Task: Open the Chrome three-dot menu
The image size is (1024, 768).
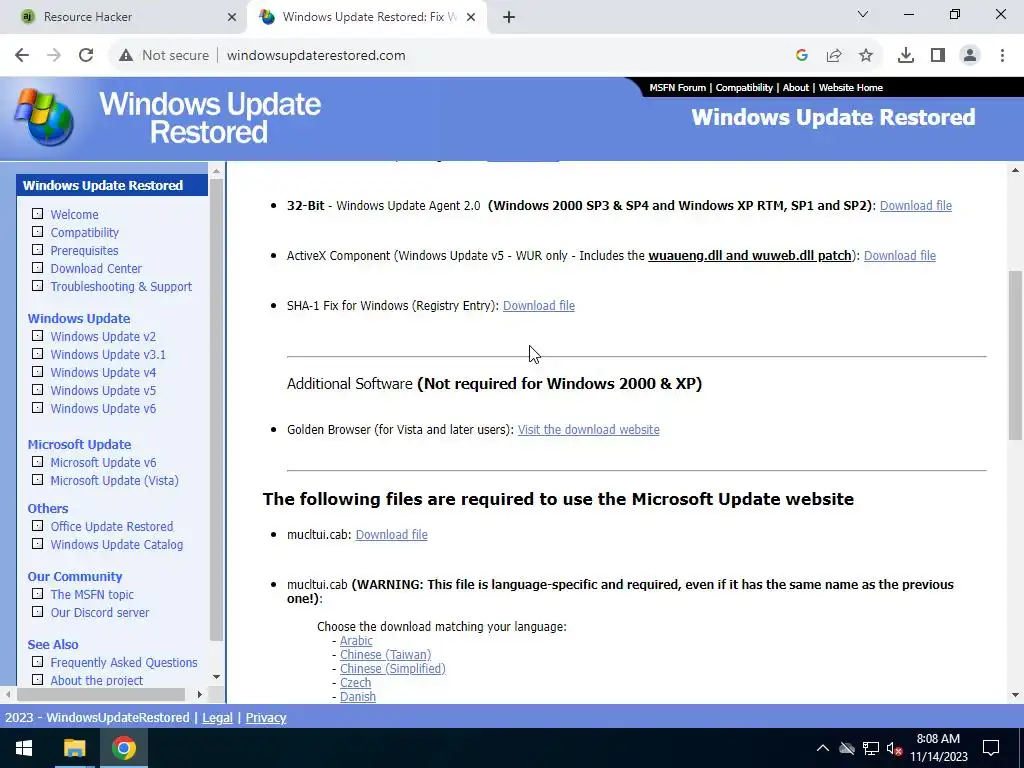Action: 1002,56
